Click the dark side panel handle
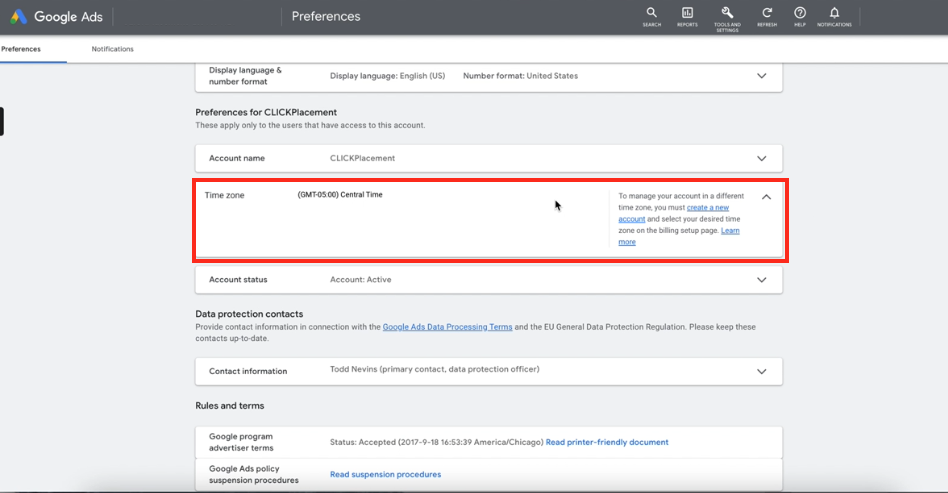 click(x=2, y=121)
